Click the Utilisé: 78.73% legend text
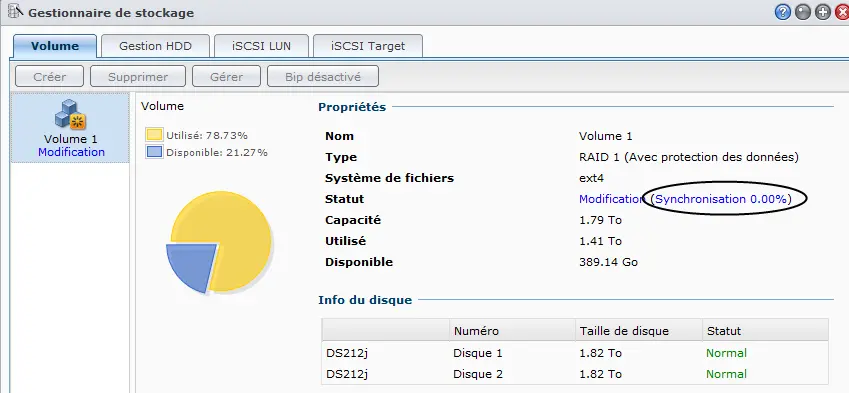The width and height of the screenshot is (849, 393). (207, 135)
